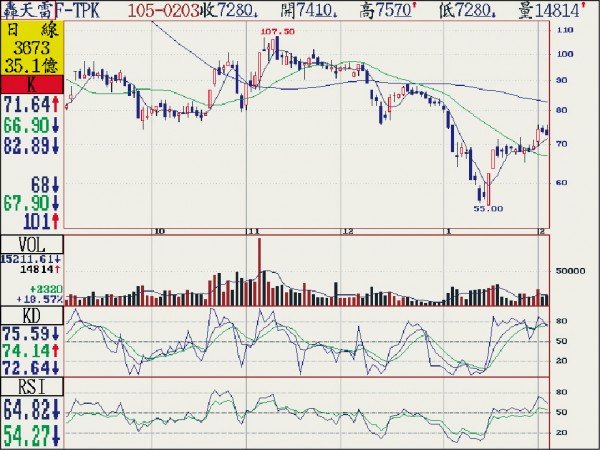Screen dimensions: 600x450
Task: Click the 55.00 low price marker
Action: click(487, 208)
